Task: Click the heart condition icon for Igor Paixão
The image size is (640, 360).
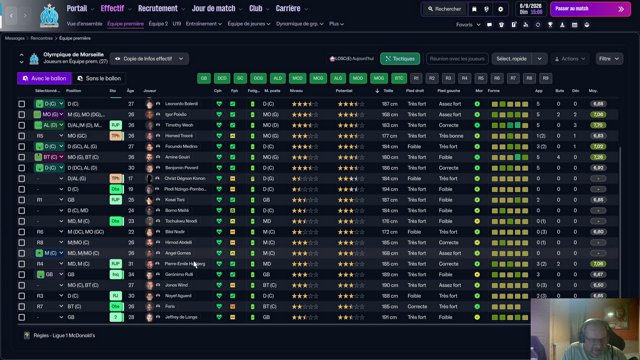Action: tap(219, 115)
